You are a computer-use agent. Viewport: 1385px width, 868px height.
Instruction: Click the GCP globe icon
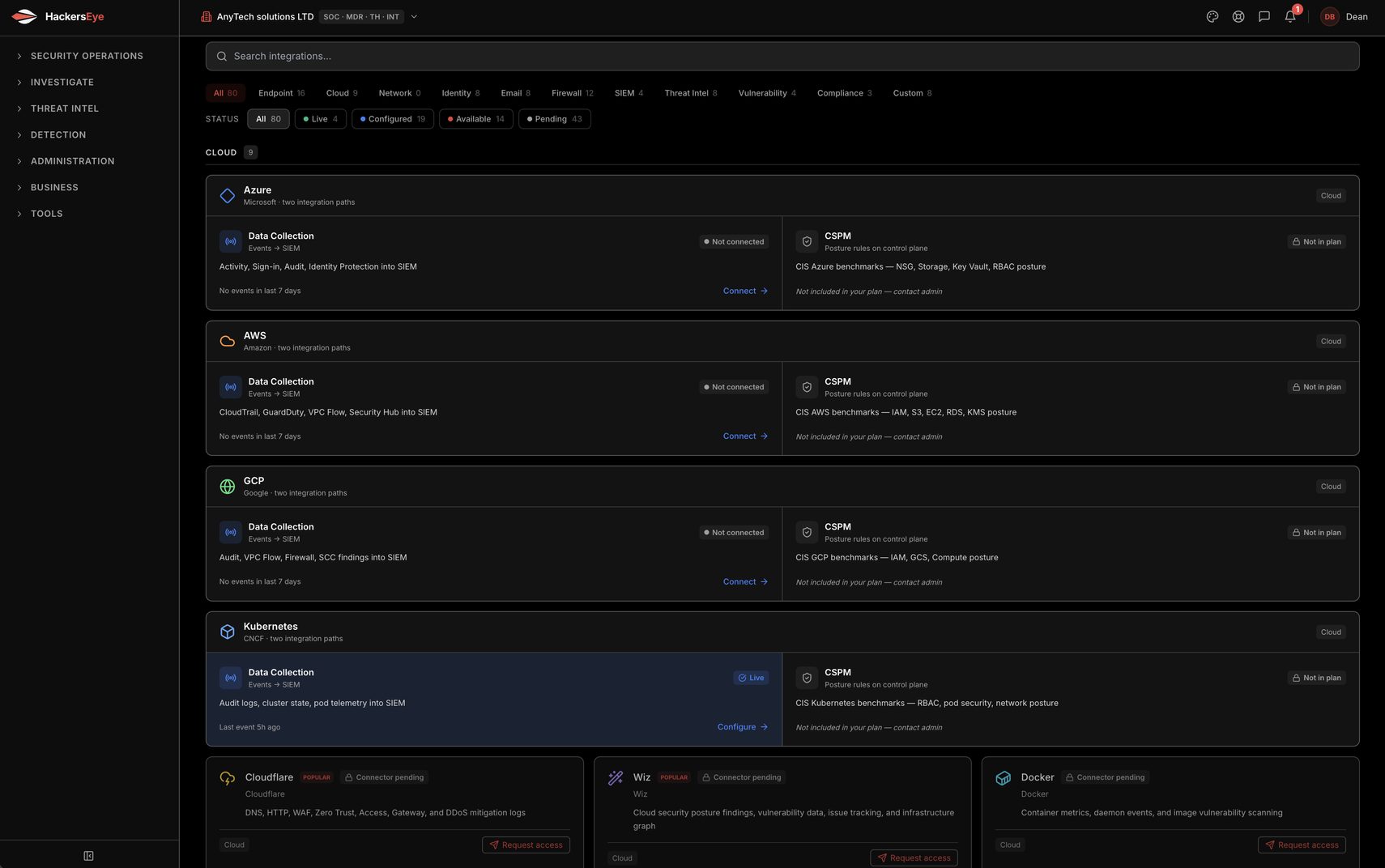[228, 487]
